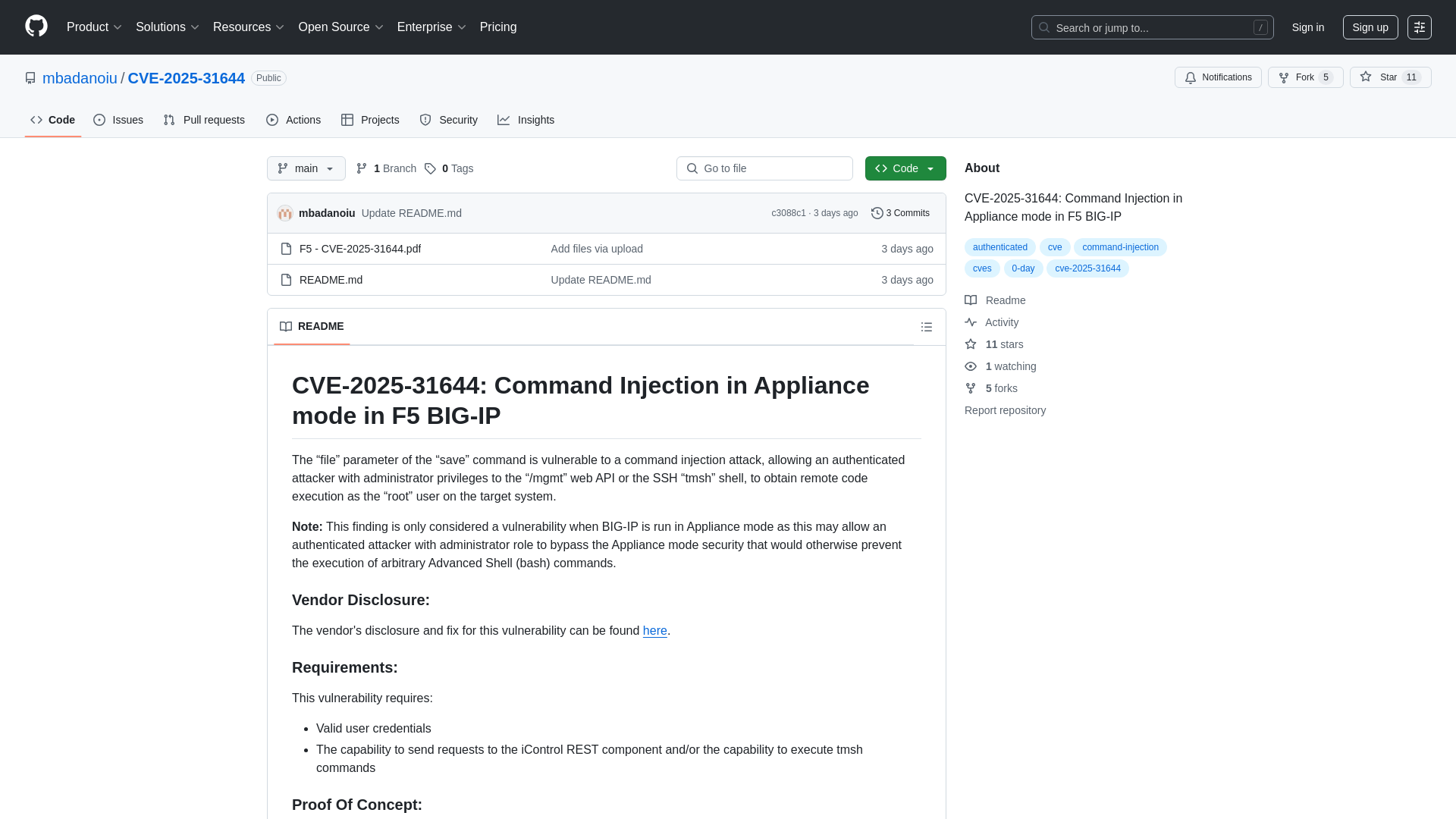1456x819 pixels.
Task: Switch to the Projects tab
Action: (x=370, y=120)
